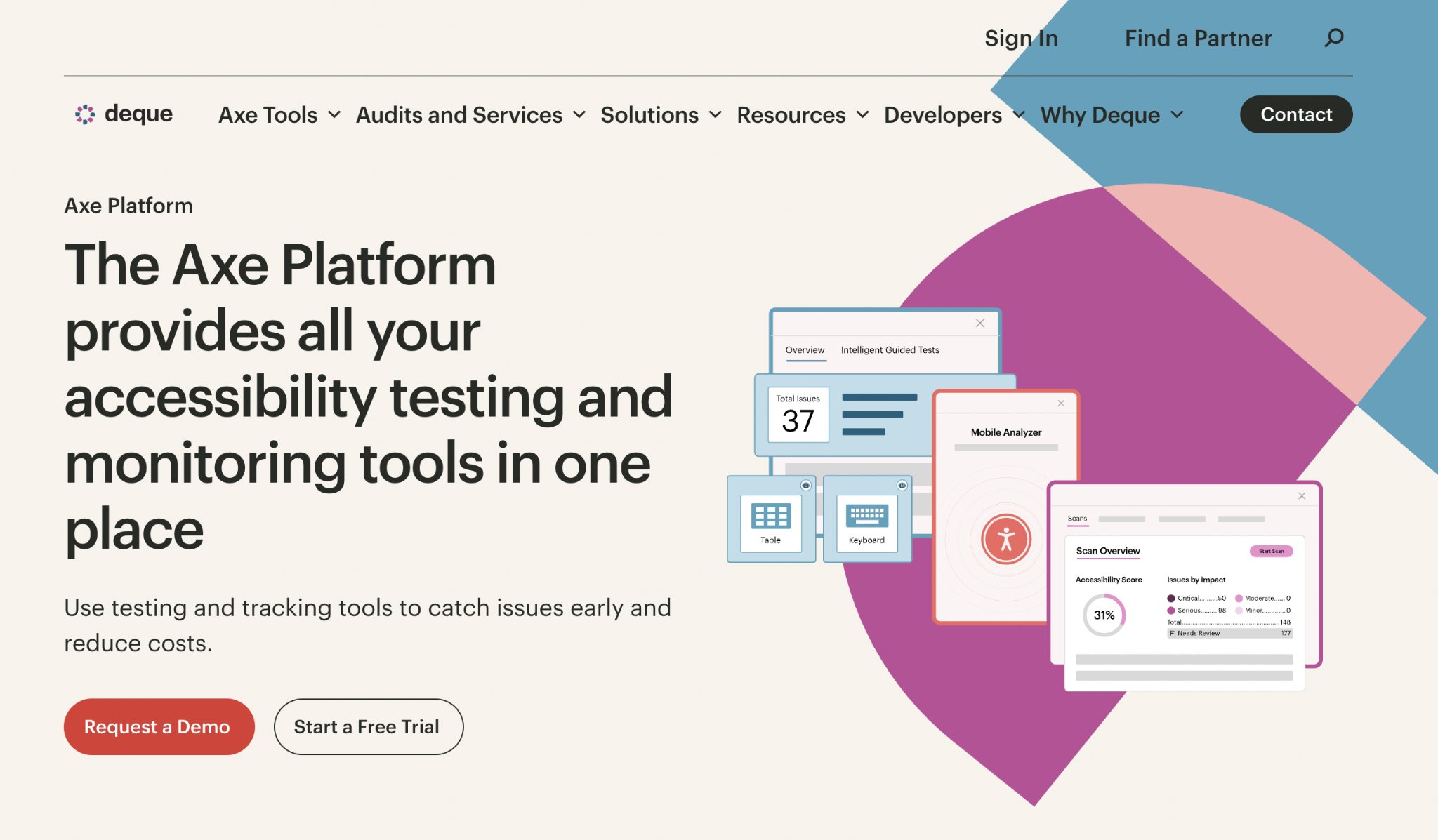The width and height of the screenshot is (1438, 840).
Task: Expand the Axe Tools menu
Action: click(x=279, y=114)
